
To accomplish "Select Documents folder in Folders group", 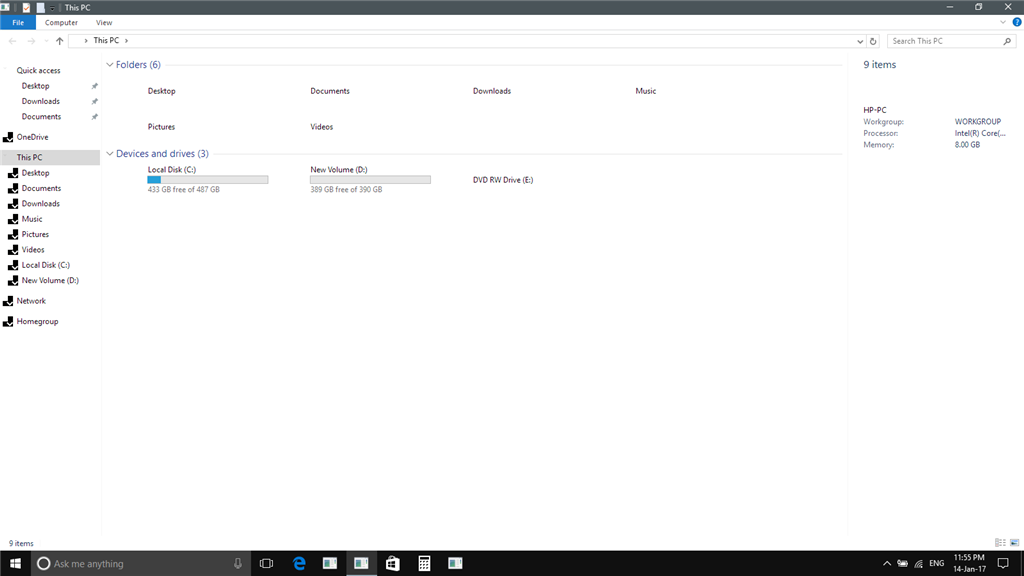I will (x=330, y=91).
